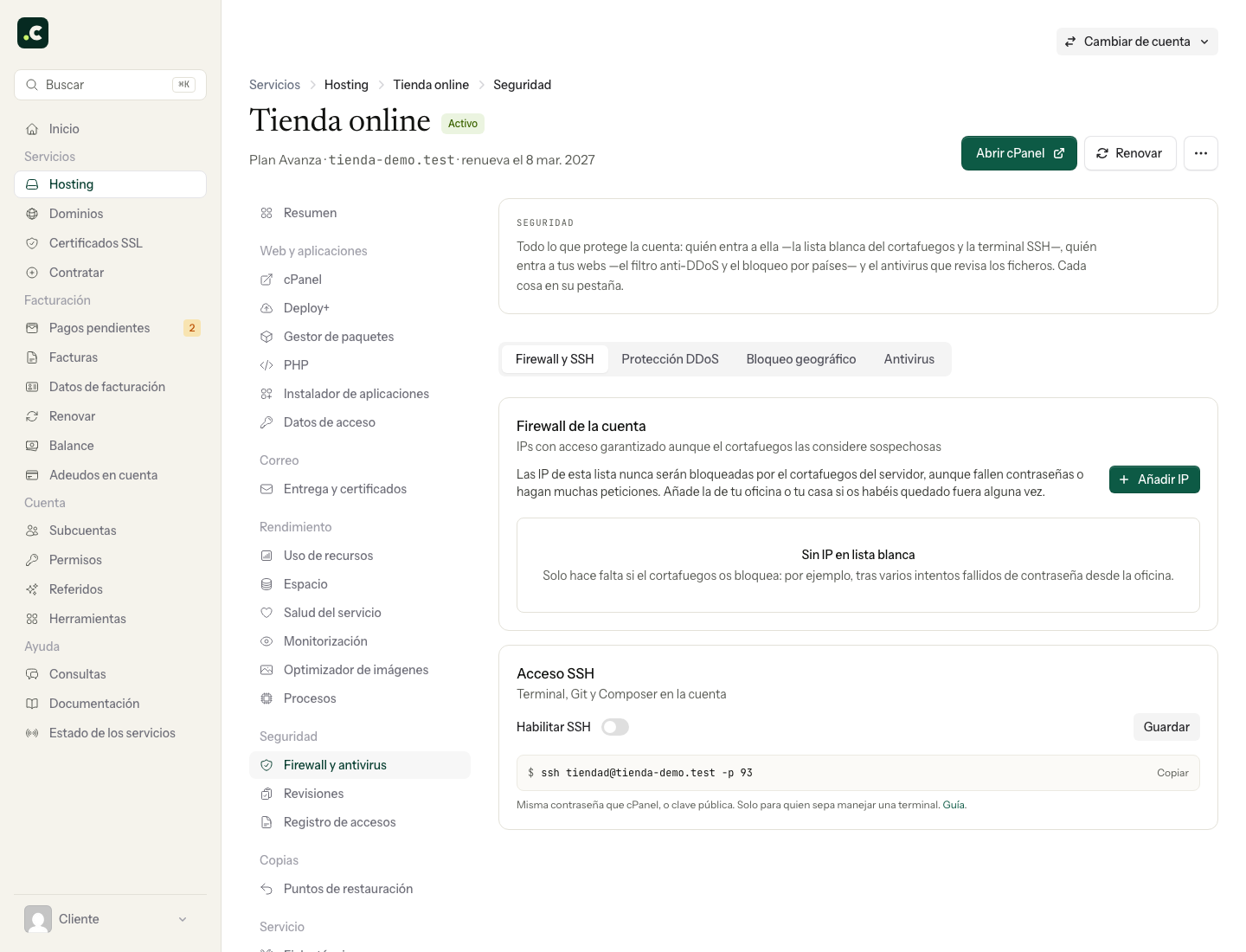Click the Facturas document icon

coord(32,357)
